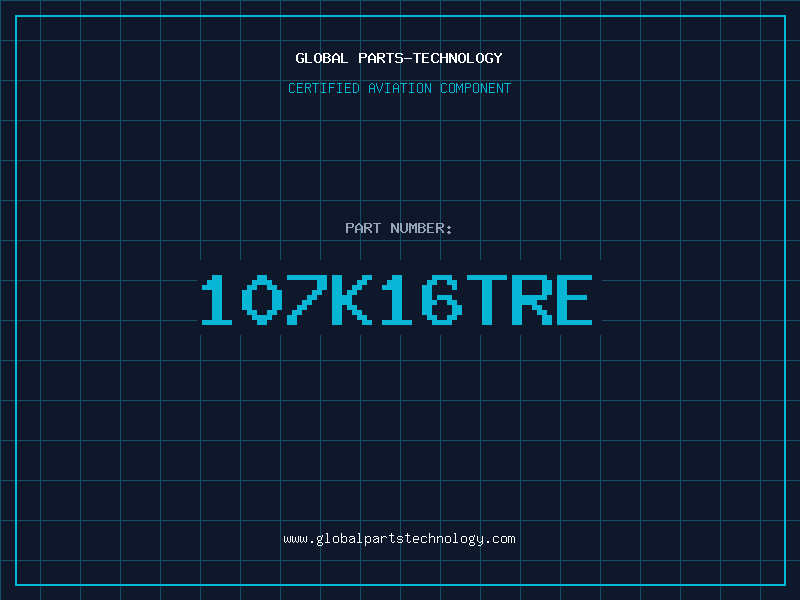The width and height of the screenshot is (800, 600).
Task: Click the GLOBAL PARTS-TECHNOLOGY heading
Action: click(x=399, y=58)
